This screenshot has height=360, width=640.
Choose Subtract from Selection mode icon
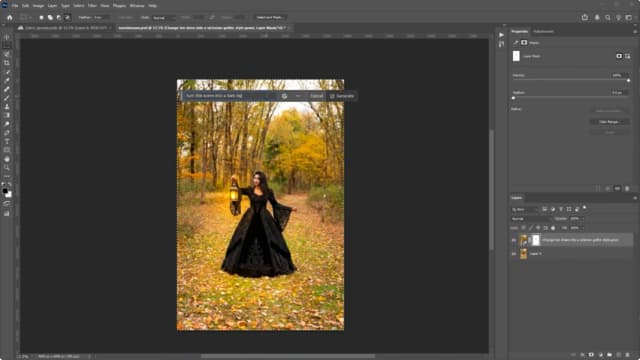(59, 18)
